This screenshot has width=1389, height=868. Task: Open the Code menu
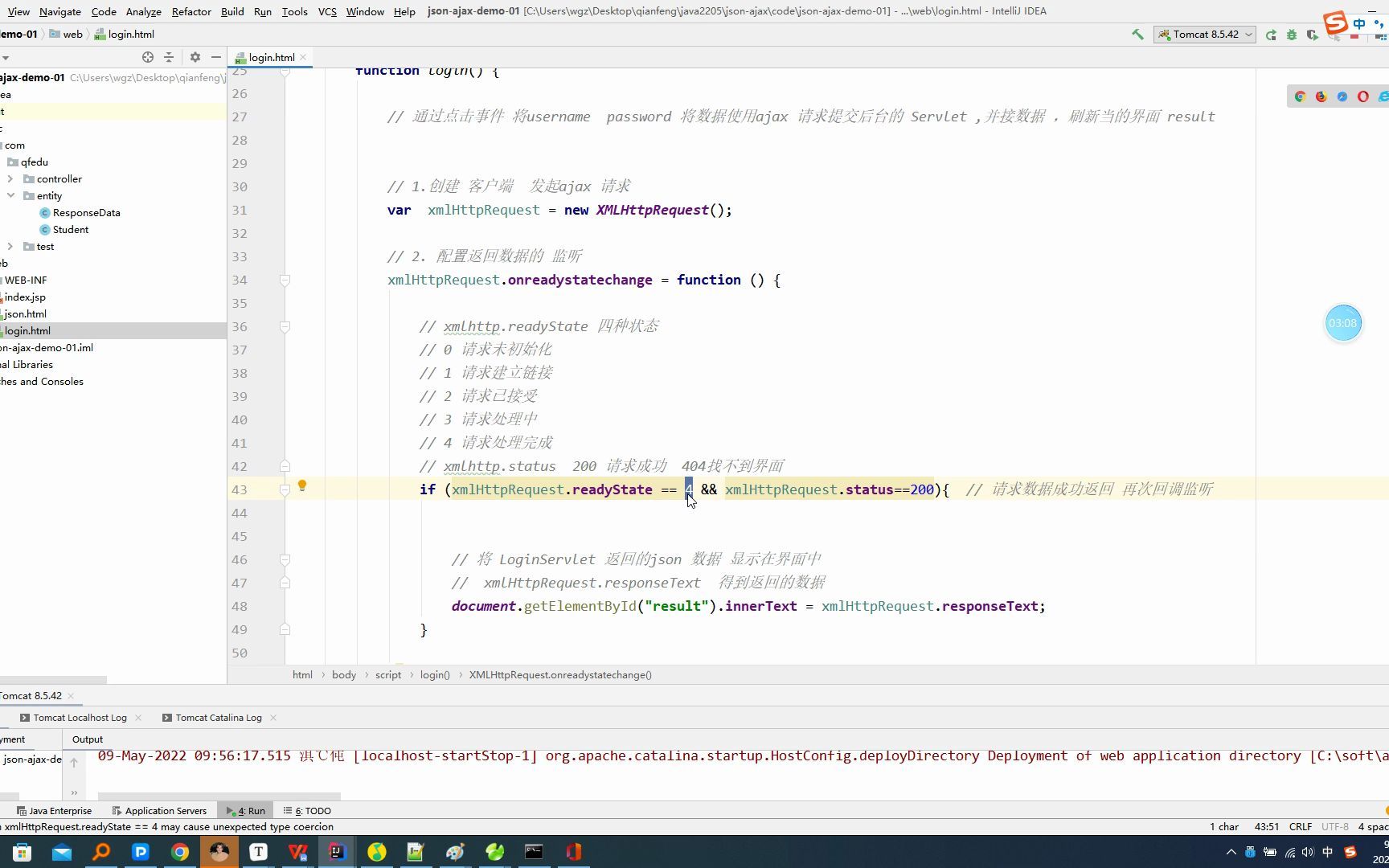pyautogui.click(x=104, y=11)
